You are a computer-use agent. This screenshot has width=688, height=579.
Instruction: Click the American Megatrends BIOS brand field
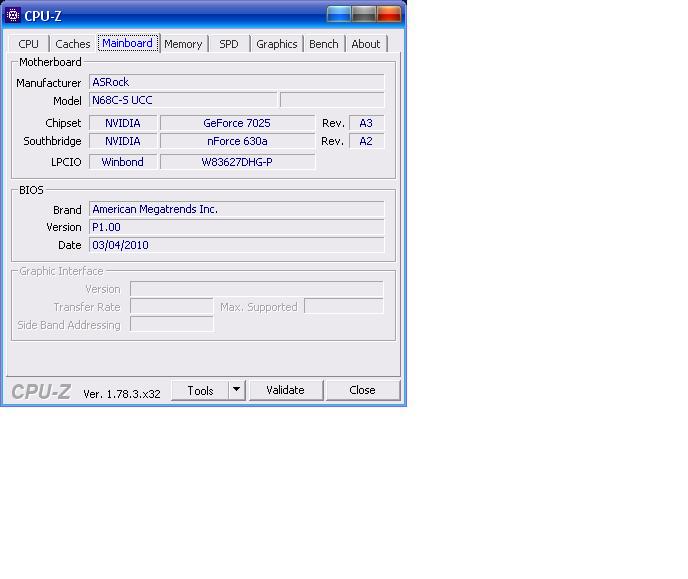[236, 209]
